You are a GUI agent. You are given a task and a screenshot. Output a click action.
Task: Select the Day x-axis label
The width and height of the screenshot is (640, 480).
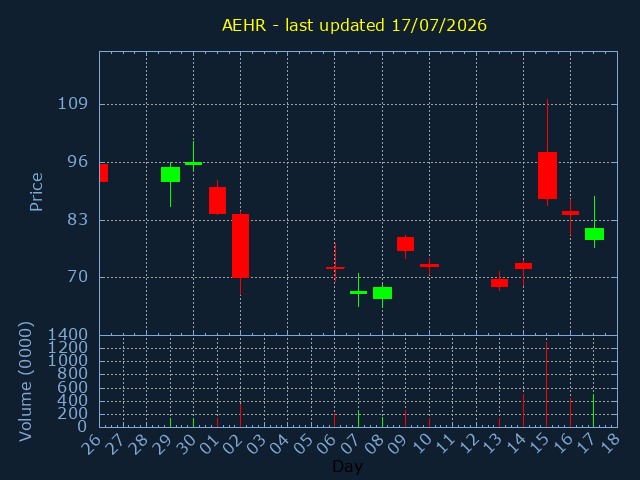[347, 466]
